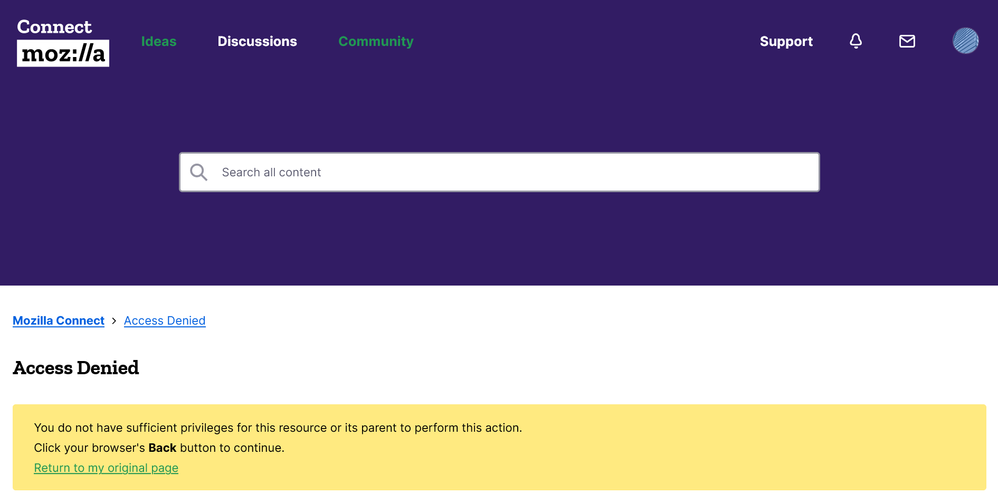Open the Support page

(786, 41)
